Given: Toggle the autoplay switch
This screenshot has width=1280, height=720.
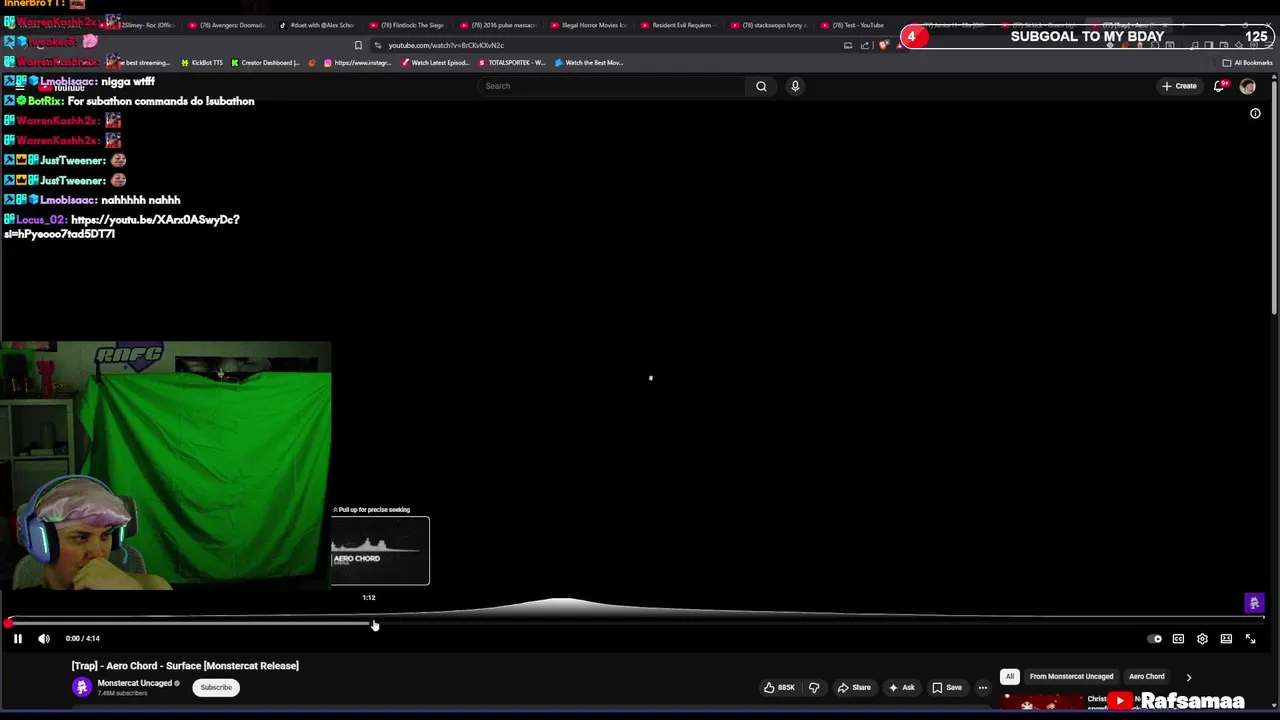Looking at the screenshot, I should 1155,639.
